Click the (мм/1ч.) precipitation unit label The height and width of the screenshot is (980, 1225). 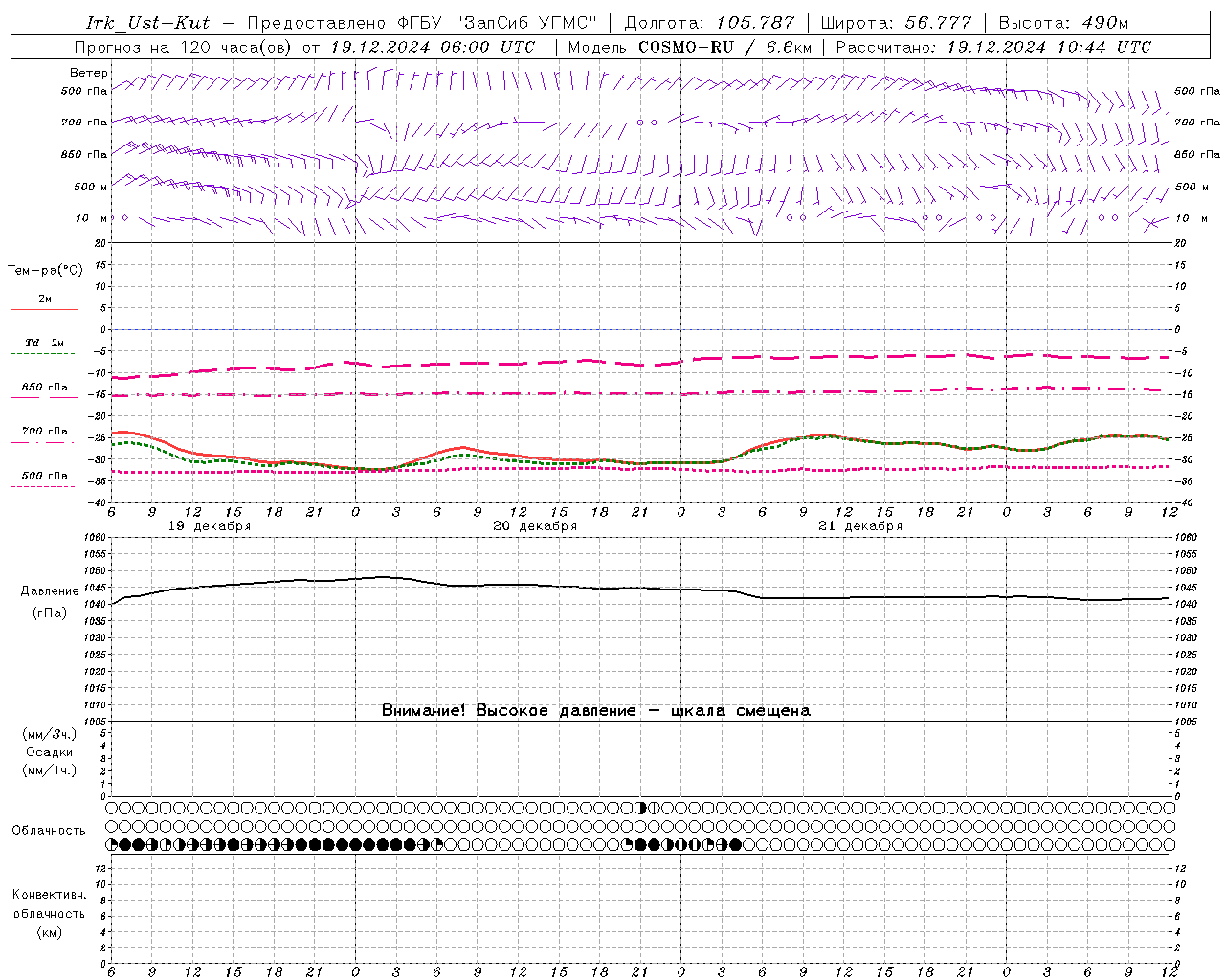(x=50, y=770)
